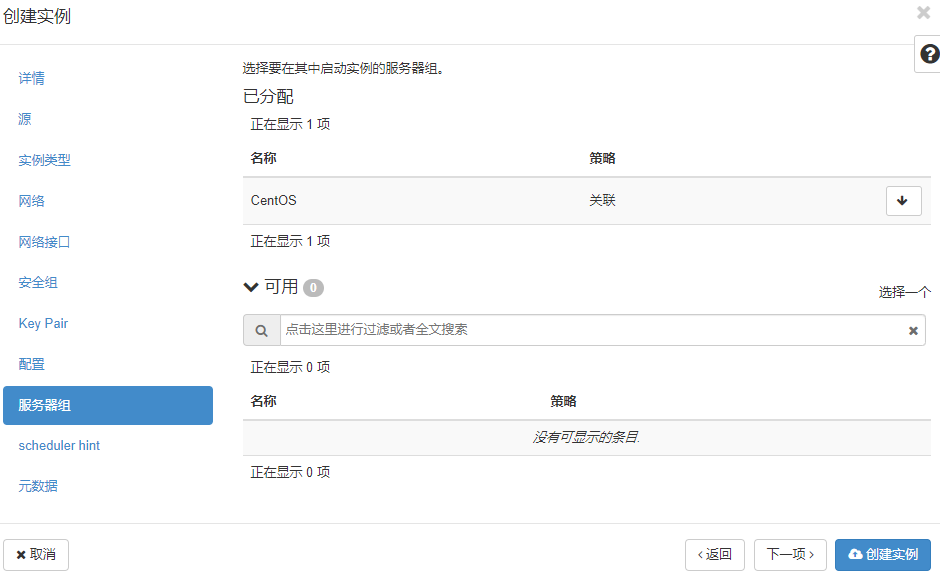Click the filter search input box

(590, 330)
